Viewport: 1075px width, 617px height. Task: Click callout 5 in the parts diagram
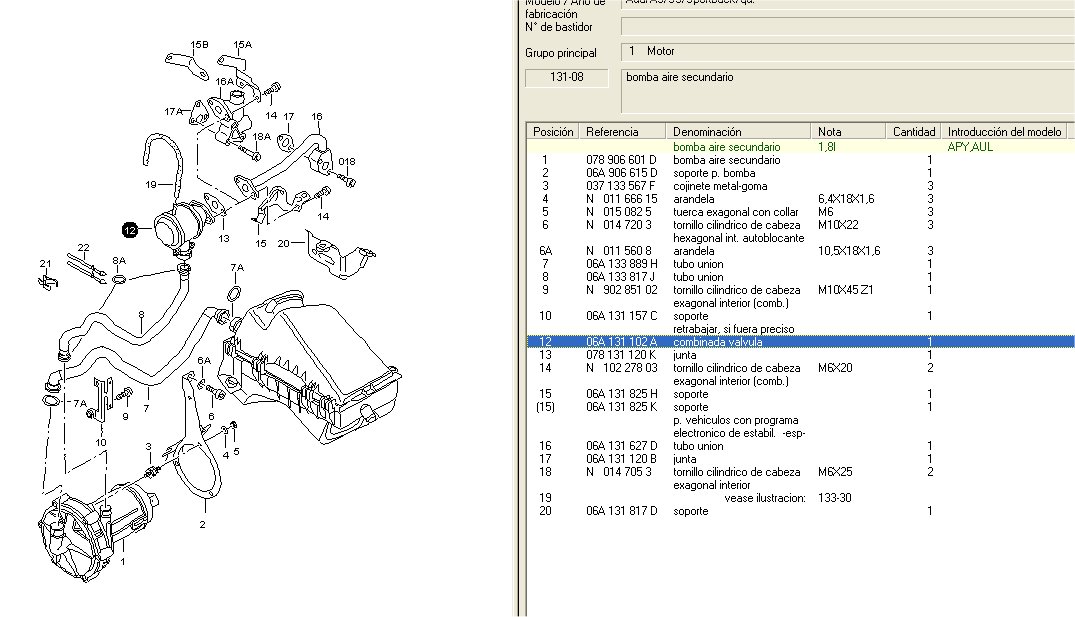[237, 452]
